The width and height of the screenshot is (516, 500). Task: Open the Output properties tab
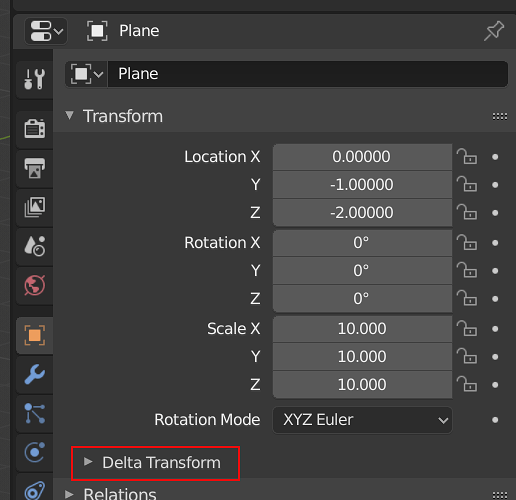(x=35, y=168)
